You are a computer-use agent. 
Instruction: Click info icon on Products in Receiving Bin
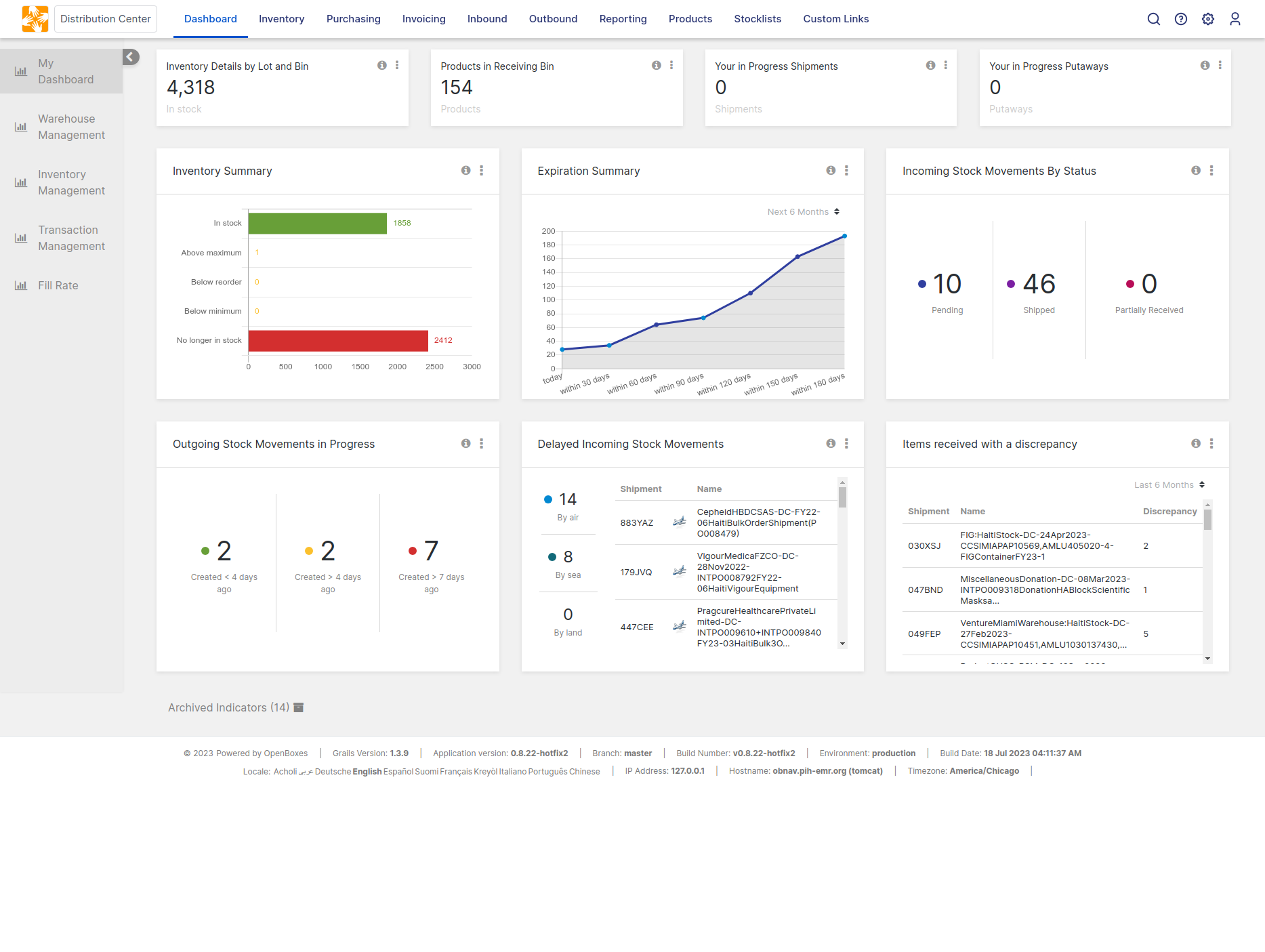[656, 66]
